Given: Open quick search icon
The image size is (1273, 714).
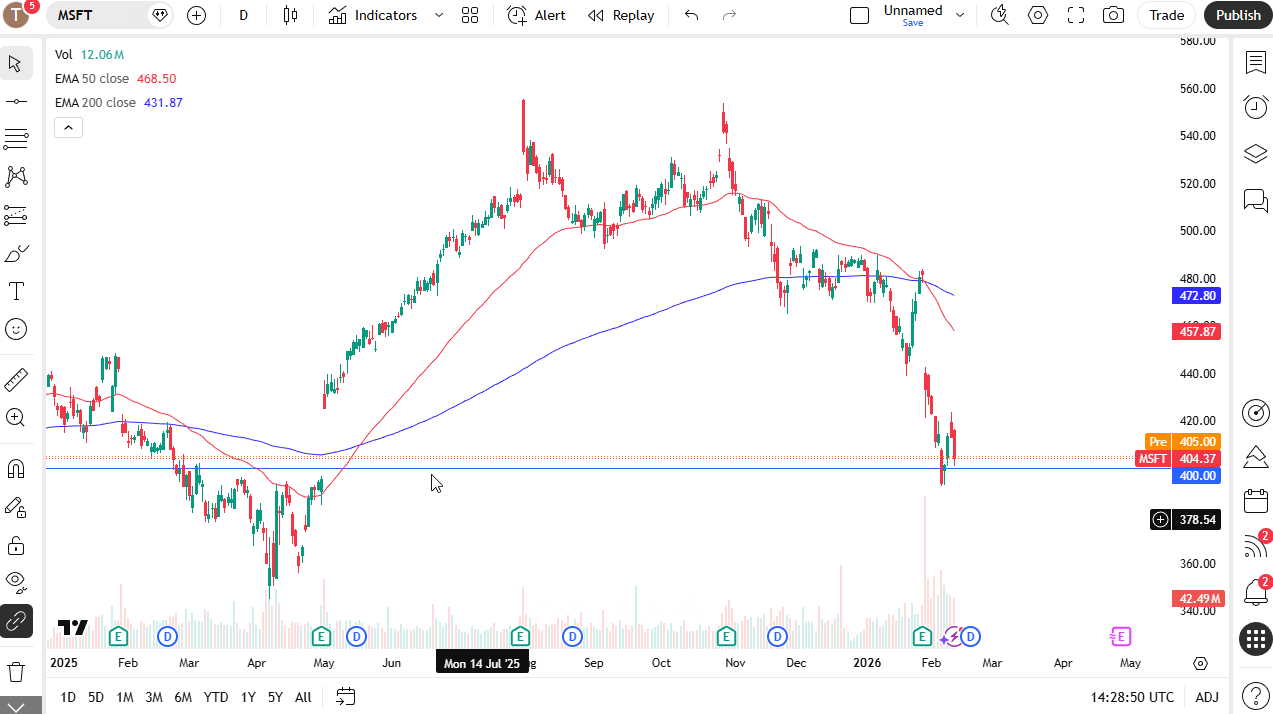Looking at the screenshot, I should point(999,15).
